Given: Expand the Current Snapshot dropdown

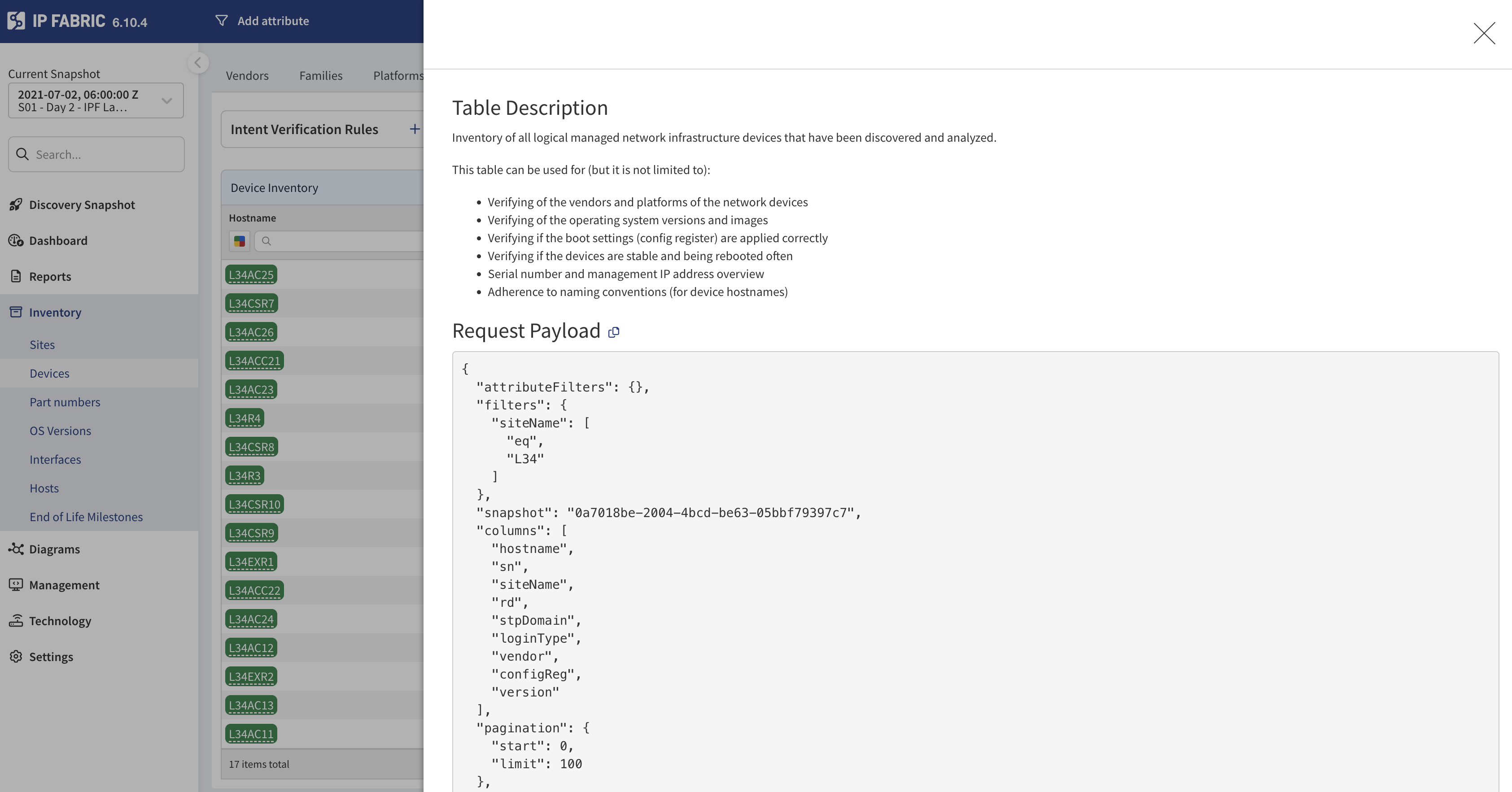Looking at the screenshot, I should pos(167,101).
